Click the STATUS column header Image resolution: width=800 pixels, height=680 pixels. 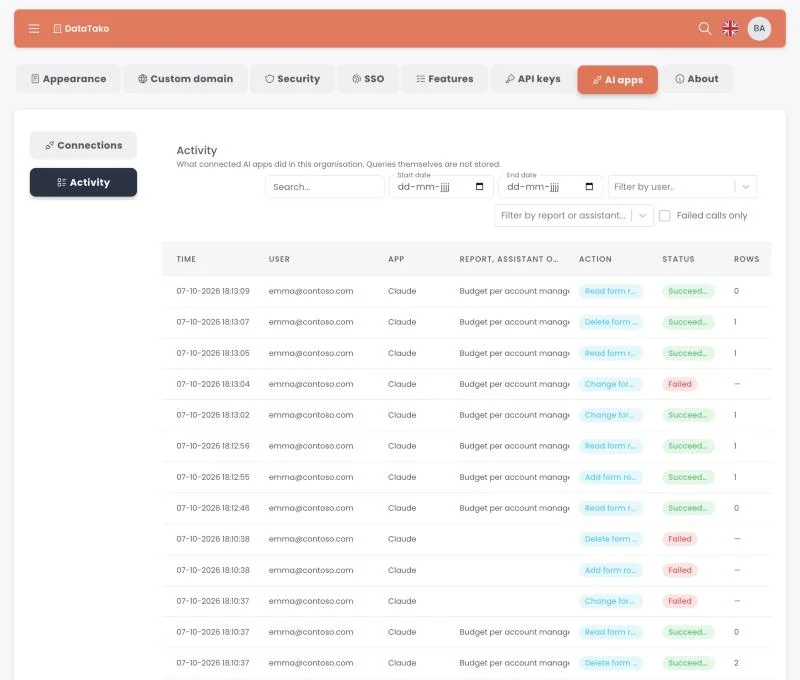[678, 259]
